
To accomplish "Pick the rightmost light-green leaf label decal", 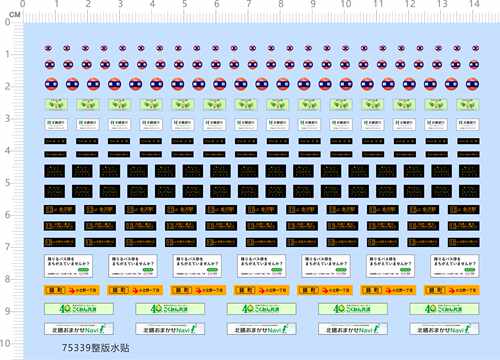I will 468,105.
